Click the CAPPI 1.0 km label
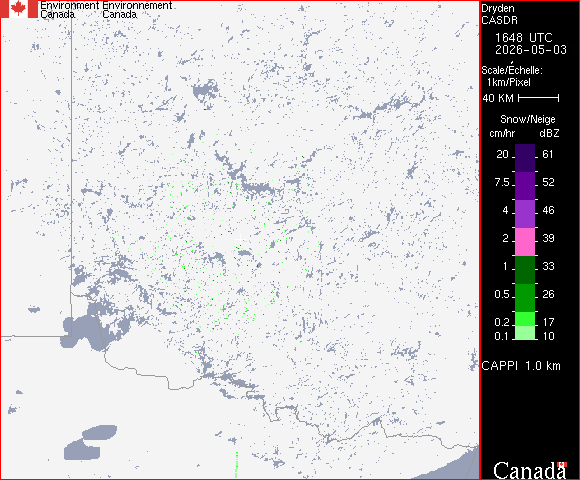 pos(521,366)
